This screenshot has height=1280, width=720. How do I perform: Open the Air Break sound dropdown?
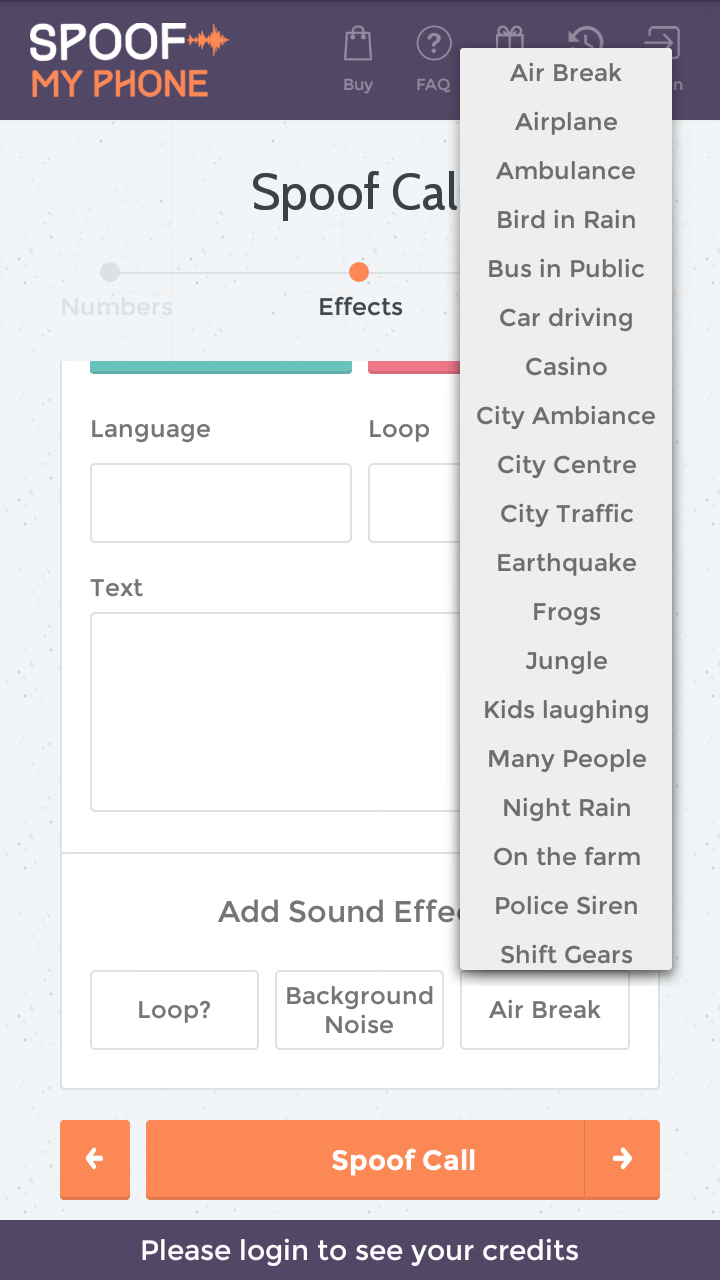click(x=544, y=1010)
